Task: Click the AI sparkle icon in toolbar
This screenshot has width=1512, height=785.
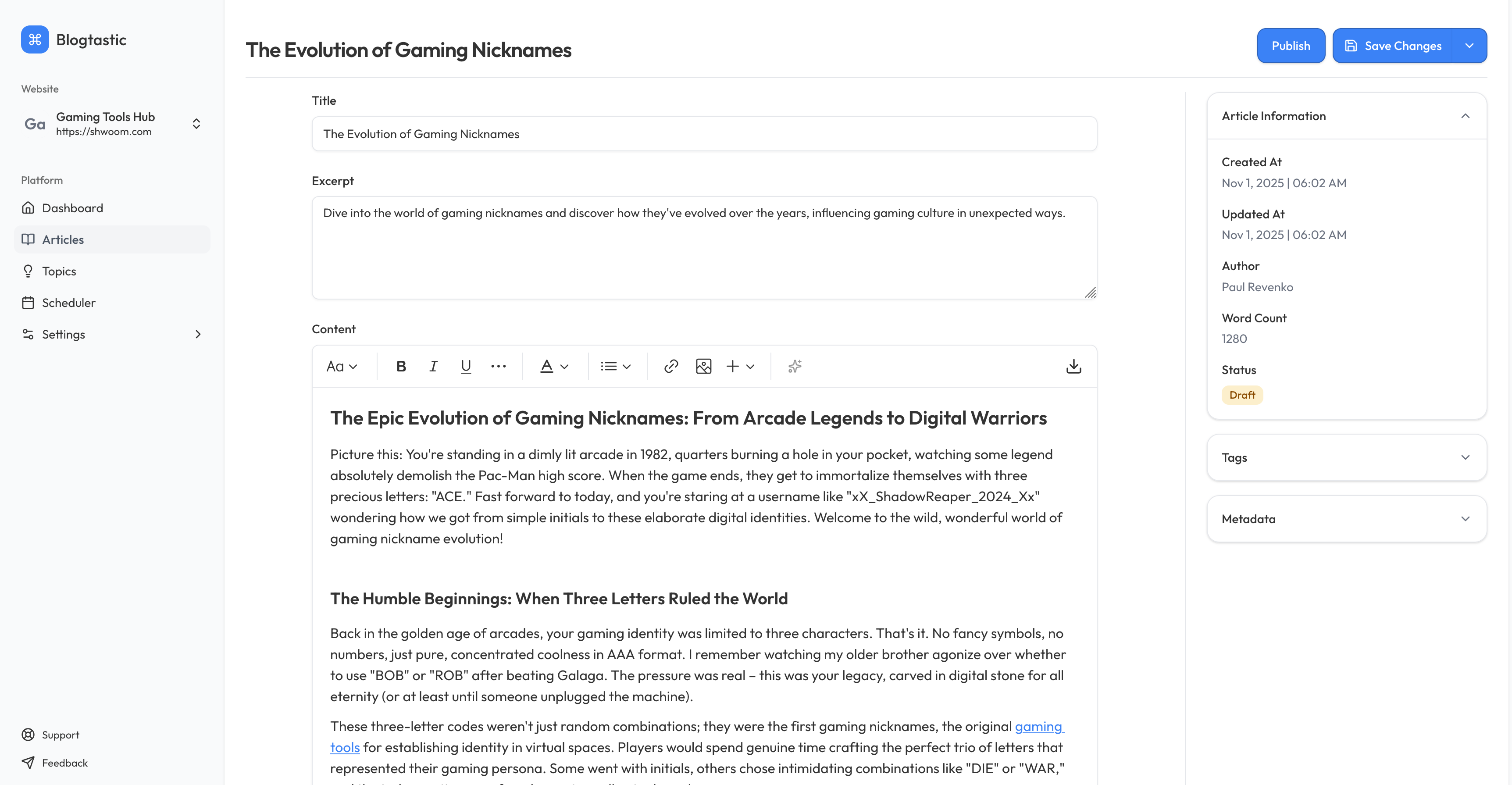Action: pos(795,366)
